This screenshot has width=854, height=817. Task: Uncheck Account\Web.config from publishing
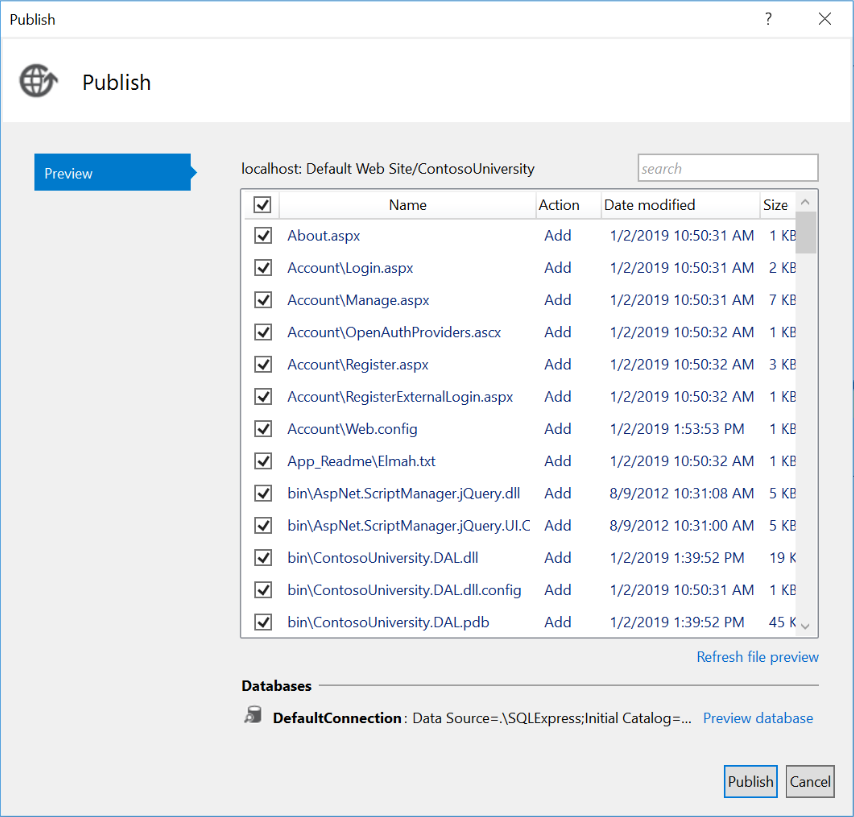point(262,428)
